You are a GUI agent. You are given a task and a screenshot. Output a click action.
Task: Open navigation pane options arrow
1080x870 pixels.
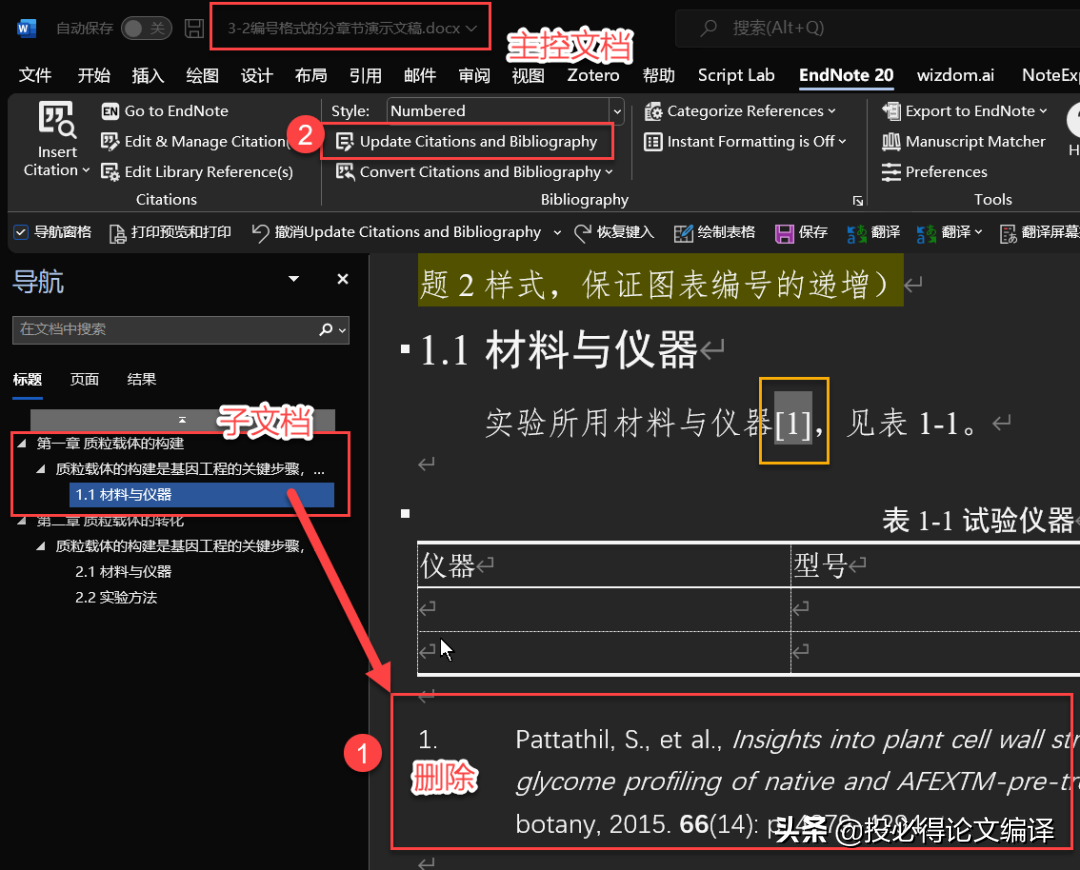click(x=293, y=279)
